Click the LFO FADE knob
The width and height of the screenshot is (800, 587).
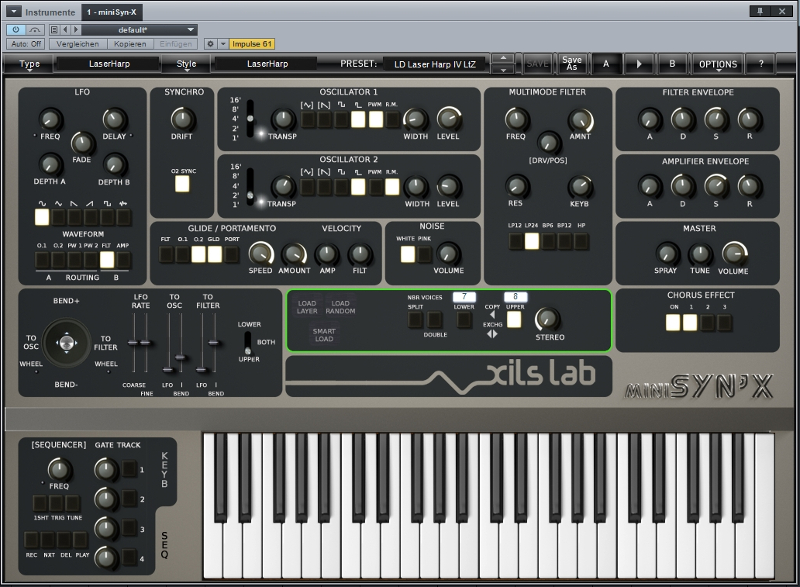point(82,143)
